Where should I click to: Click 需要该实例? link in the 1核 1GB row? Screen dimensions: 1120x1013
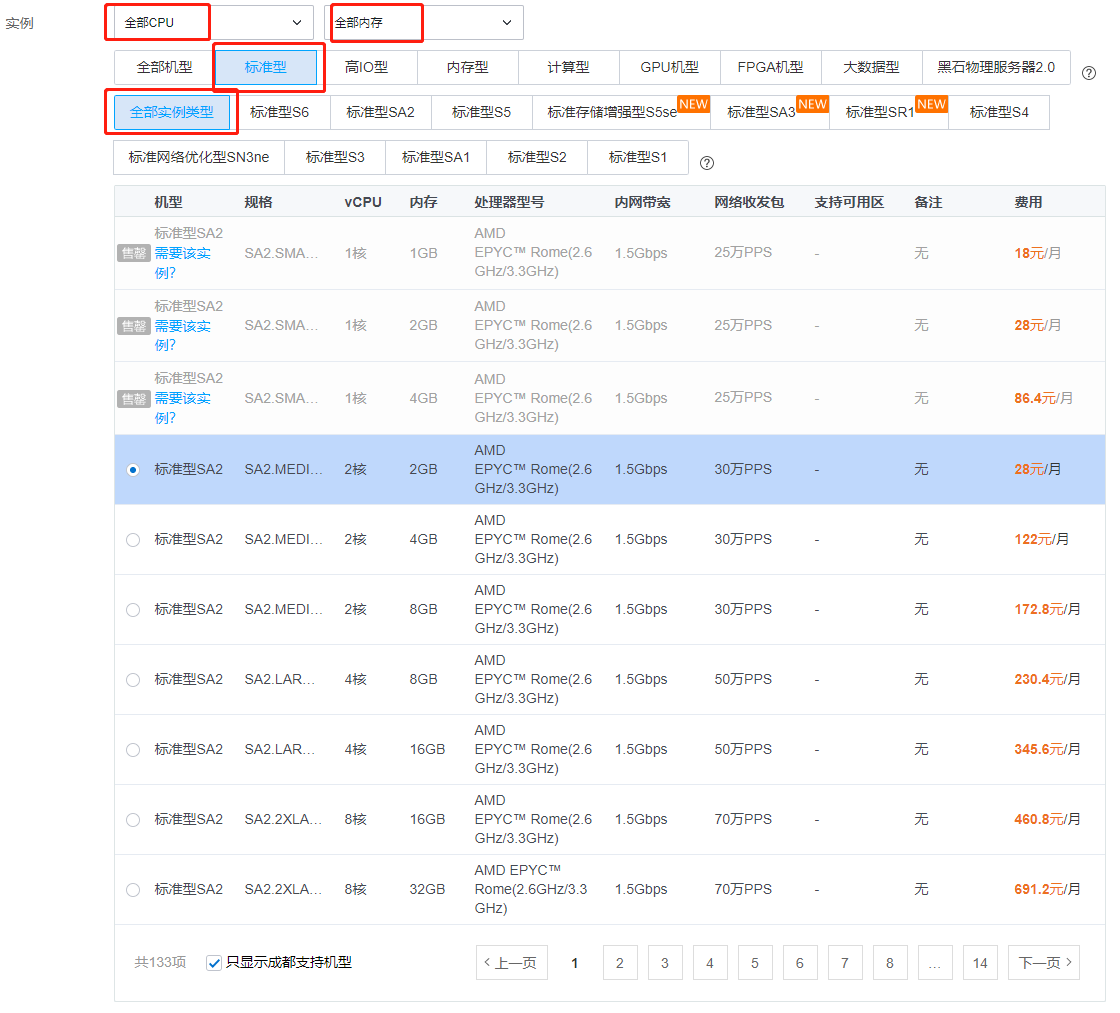tap(183, 263)
